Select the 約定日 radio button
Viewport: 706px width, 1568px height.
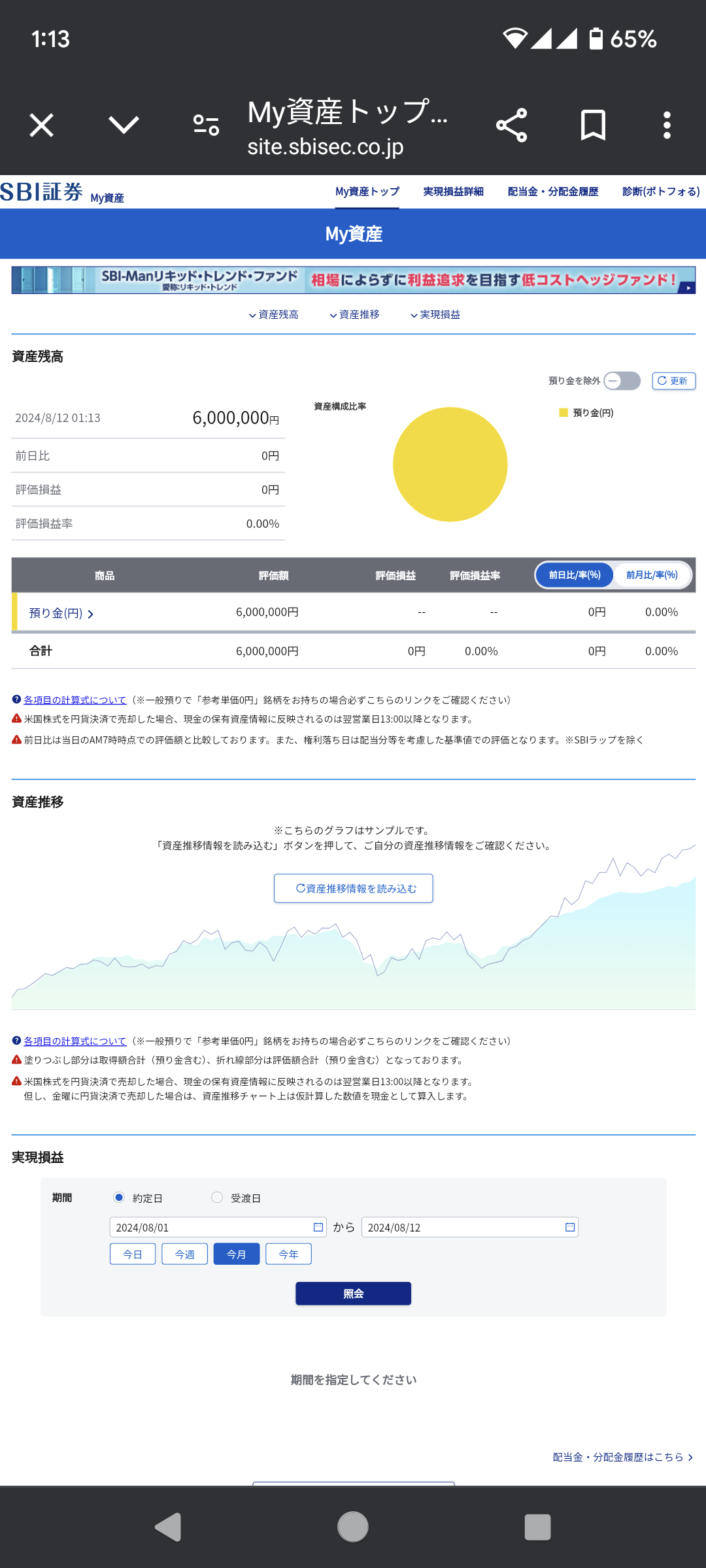point(119,1198)
